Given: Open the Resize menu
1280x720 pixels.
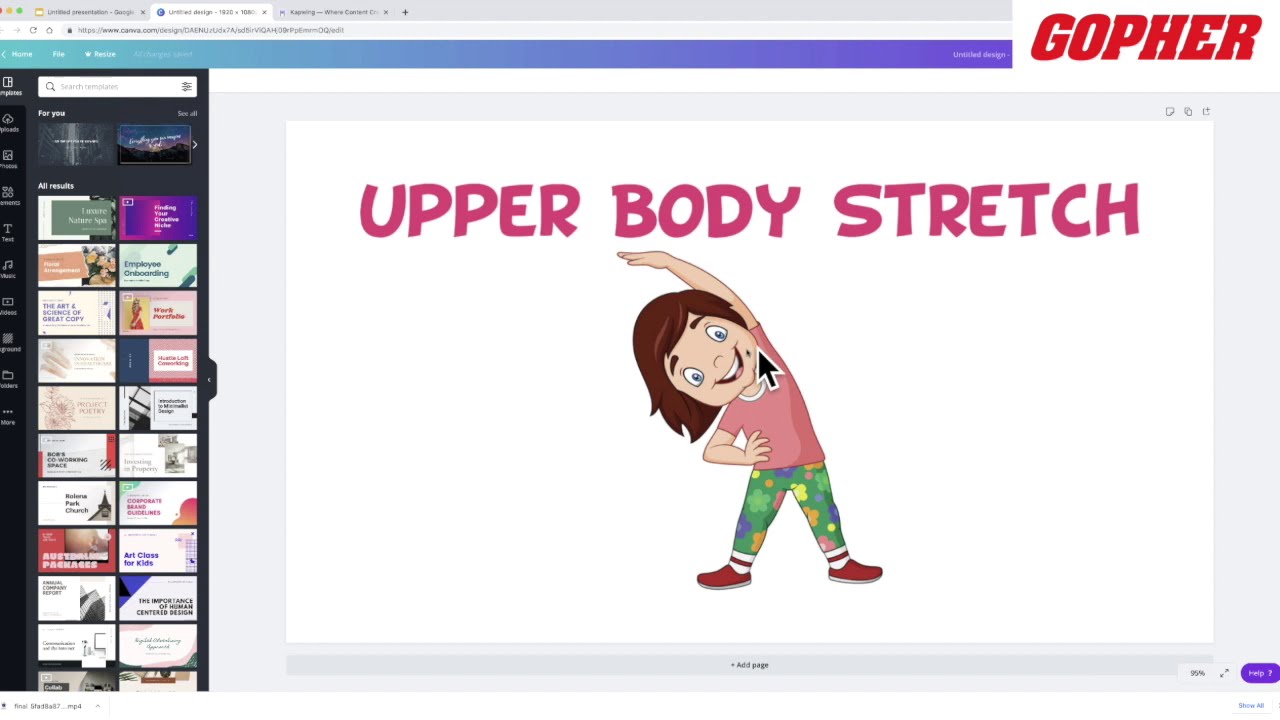Looking at the screenshot, I should pos(100,54).
